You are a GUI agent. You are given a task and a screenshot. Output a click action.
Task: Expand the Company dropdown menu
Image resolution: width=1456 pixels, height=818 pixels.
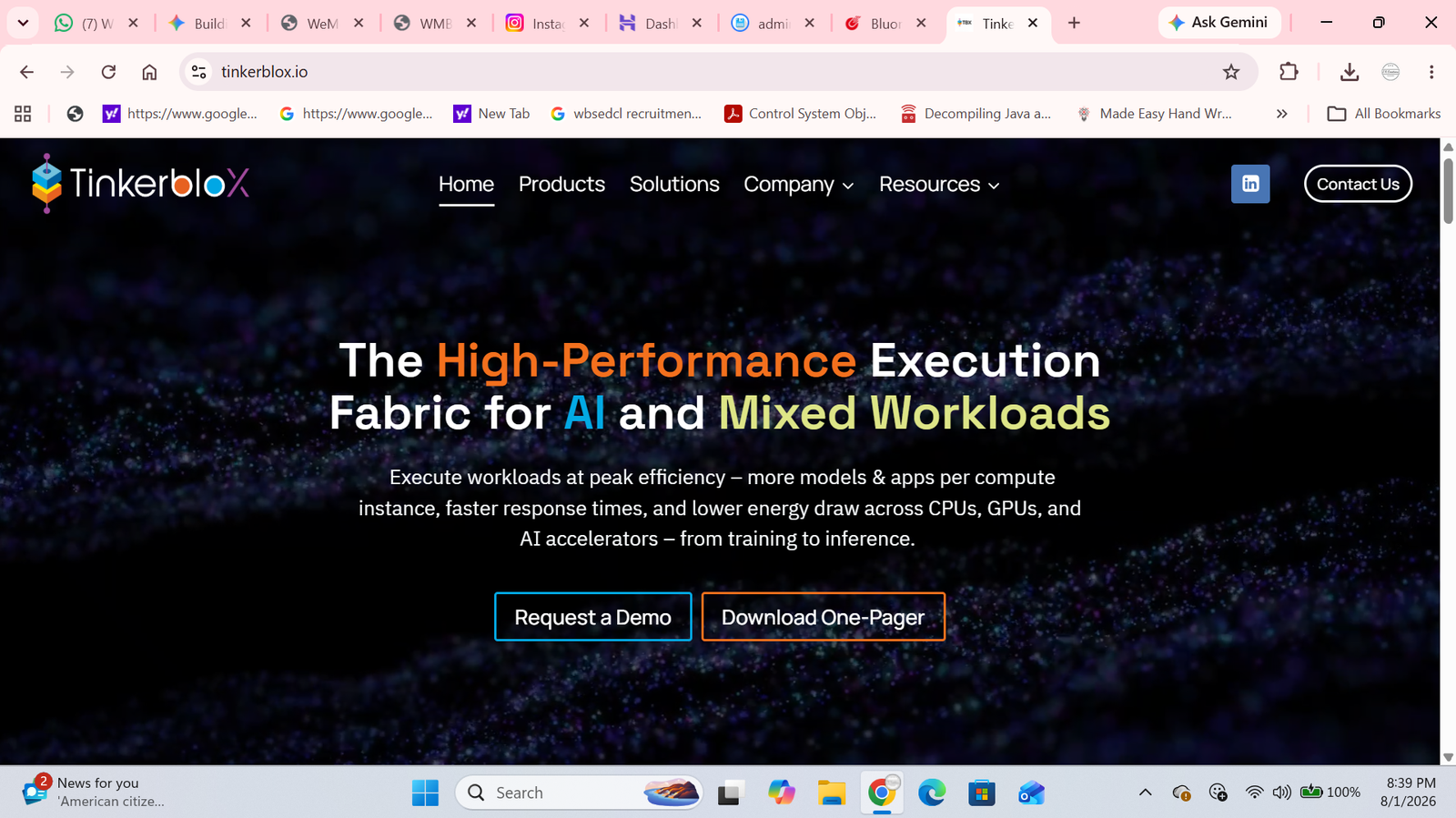(799, 185)
